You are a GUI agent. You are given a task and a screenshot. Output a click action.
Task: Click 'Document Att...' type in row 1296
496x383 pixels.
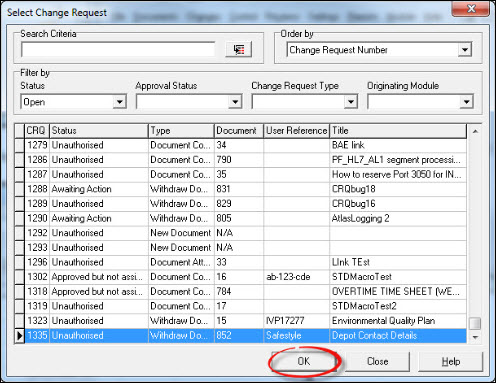pos(180,262)
